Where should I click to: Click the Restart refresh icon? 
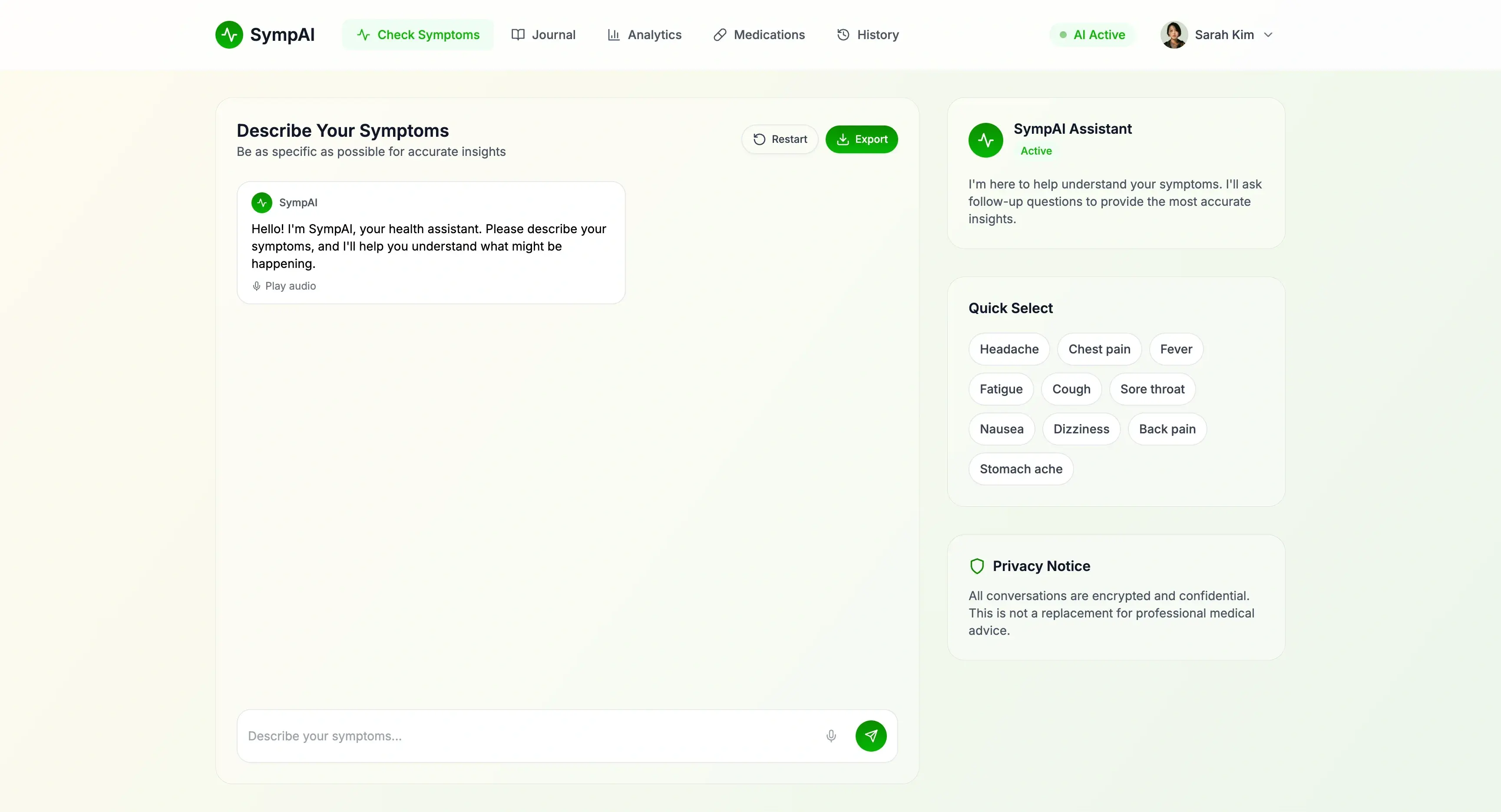(x=758, y=139)
